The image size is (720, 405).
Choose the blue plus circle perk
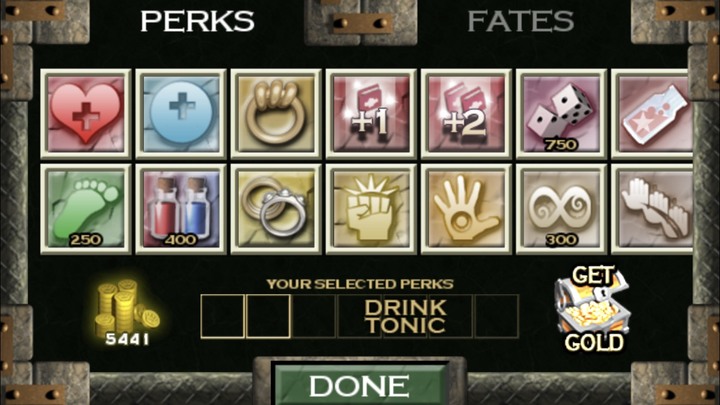pyautogui.click(x=181, y=114)
